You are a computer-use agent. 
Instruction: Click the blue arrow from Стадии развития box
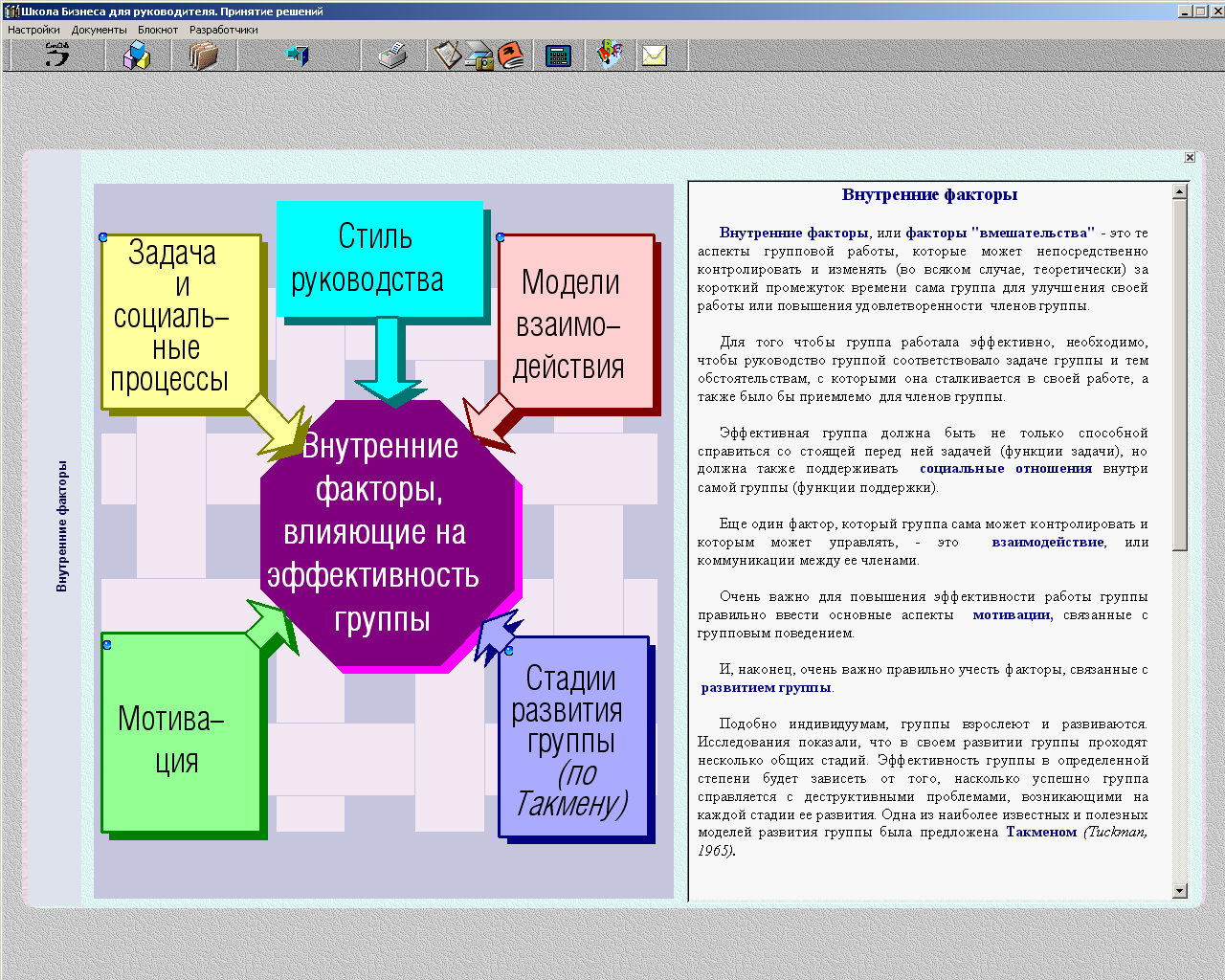coord(498,638)
